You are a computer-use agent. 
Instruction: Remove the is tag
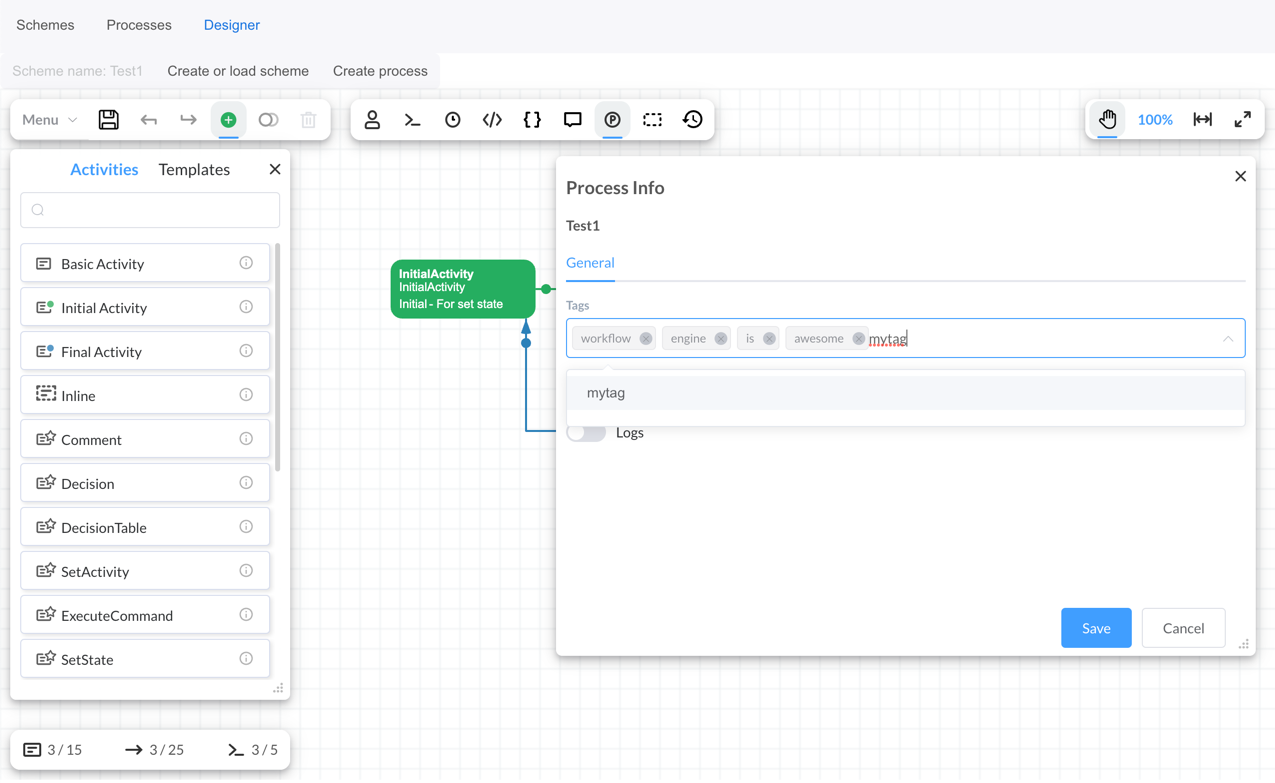(x=769, y=339)
